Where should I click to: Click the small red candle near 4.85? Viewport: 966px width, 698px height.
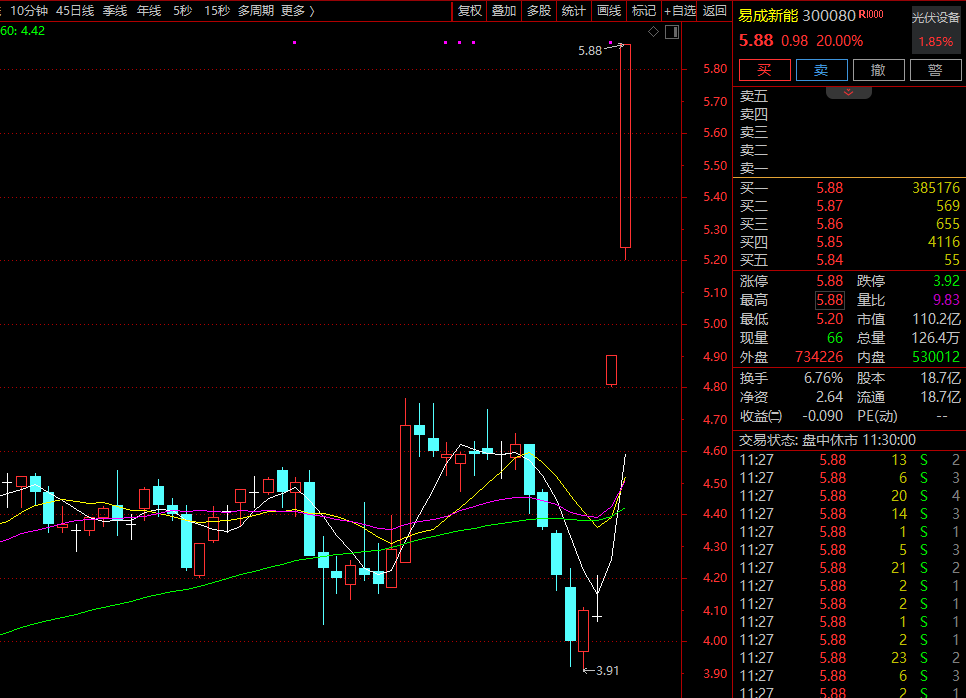pos(611,370)
